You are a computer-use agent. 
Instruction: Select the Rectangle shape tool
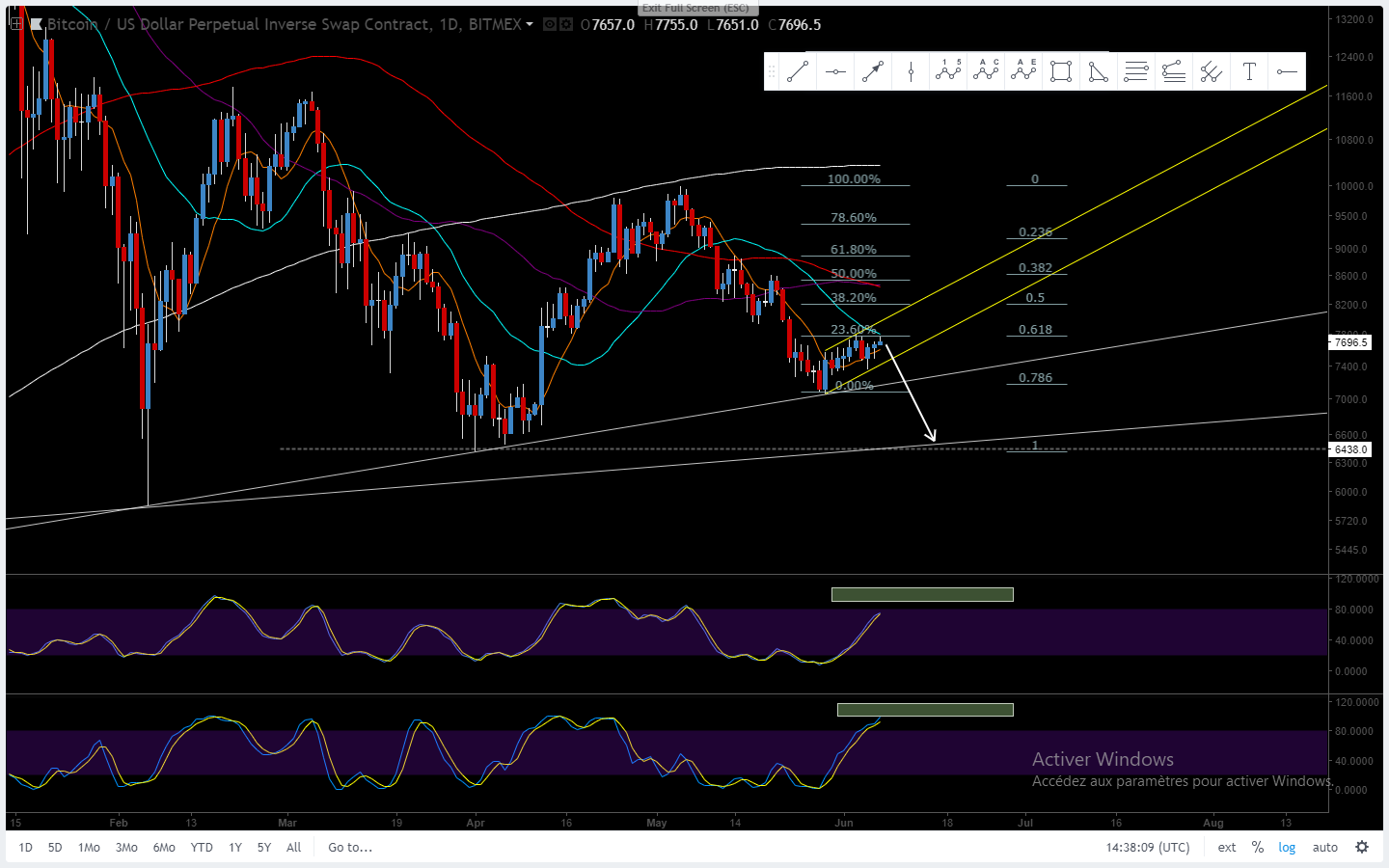pyautogui.click(x=1061, y=71)
